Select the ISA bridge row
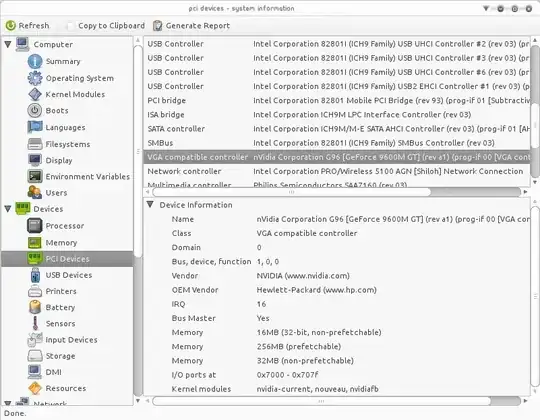Image resolution: width=540 pixels, height=420 pixels. tap(337, 115)
